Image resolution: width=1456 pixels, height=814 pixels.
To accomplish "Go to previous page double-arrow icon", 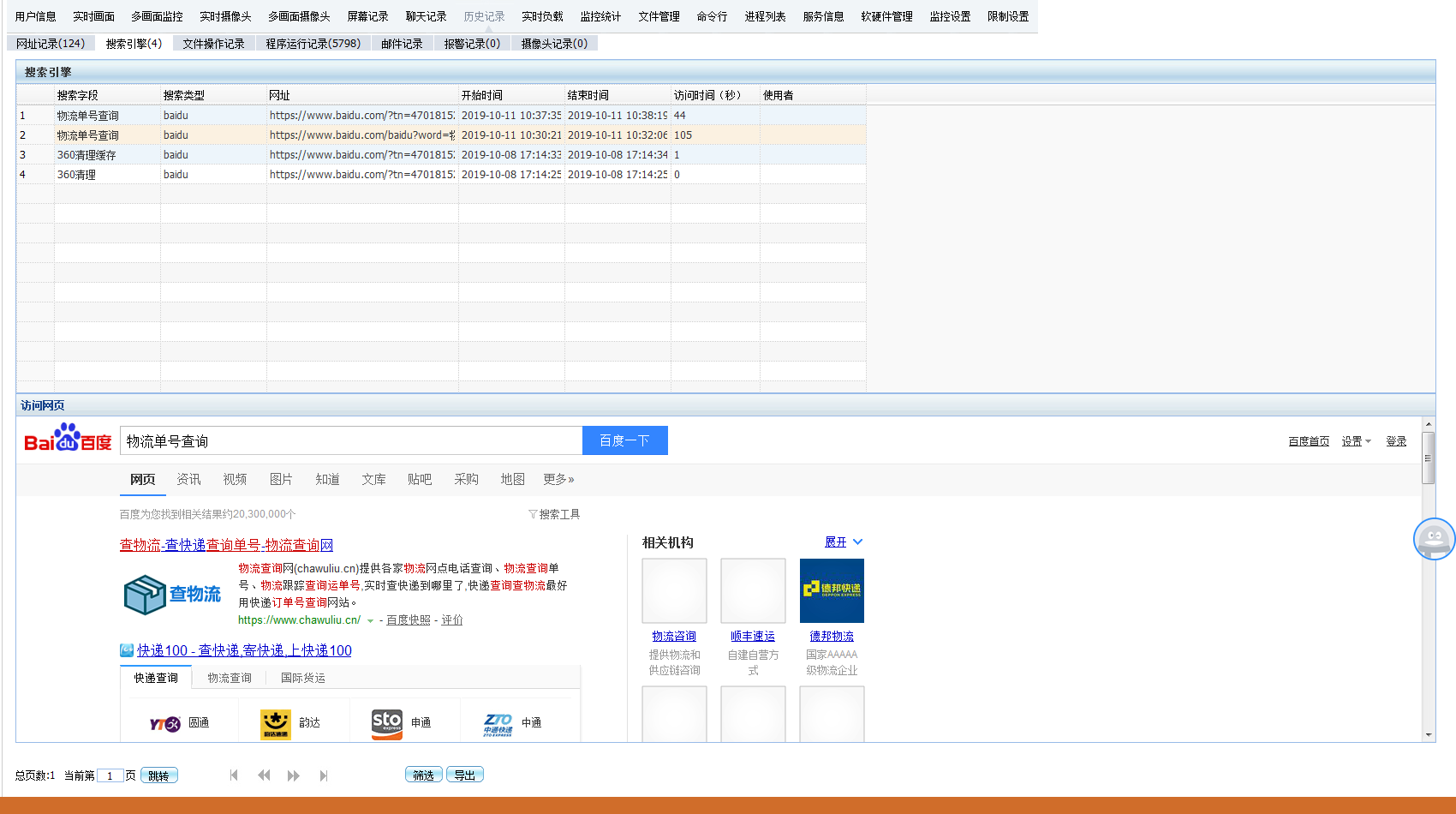I will coord(264,775).
